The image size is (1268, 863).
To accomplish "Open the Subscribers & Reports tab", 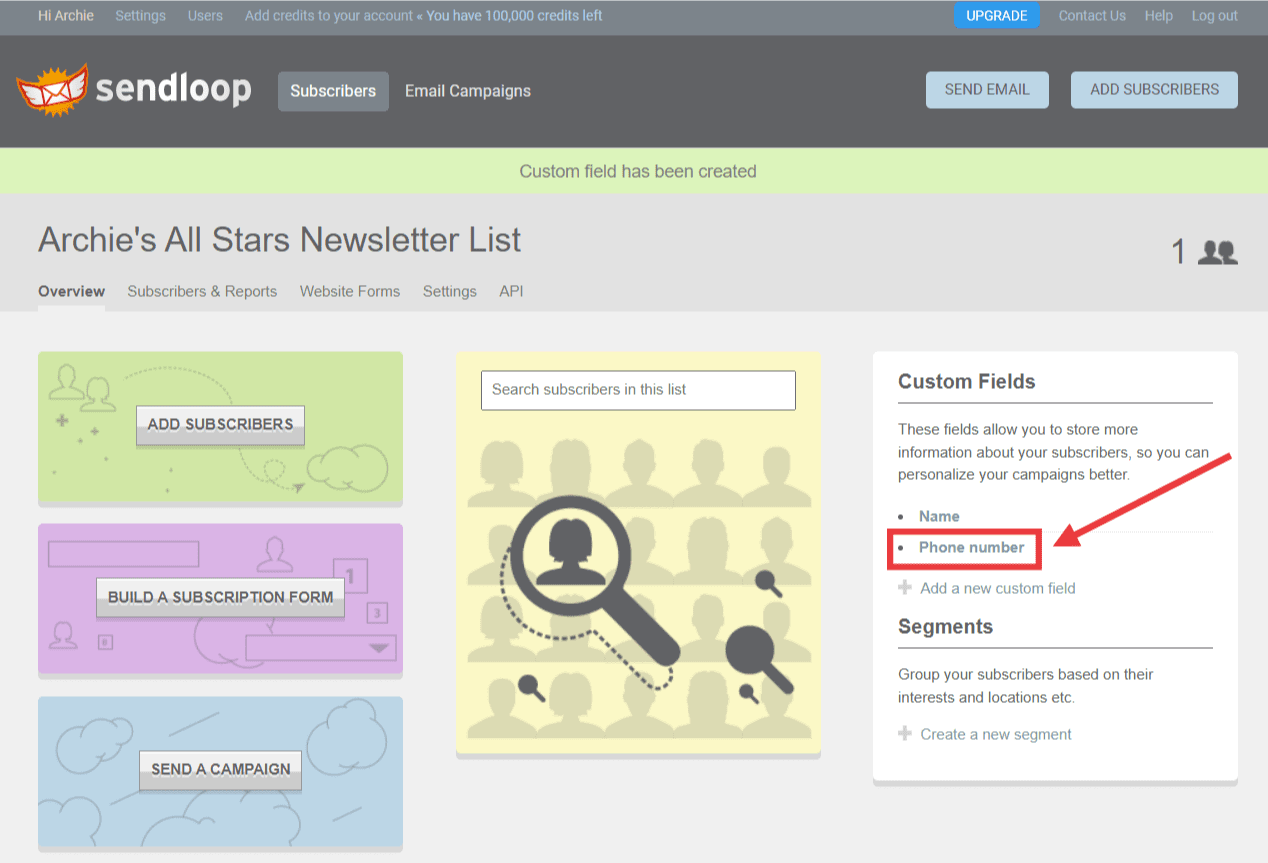I will (202, 291).
